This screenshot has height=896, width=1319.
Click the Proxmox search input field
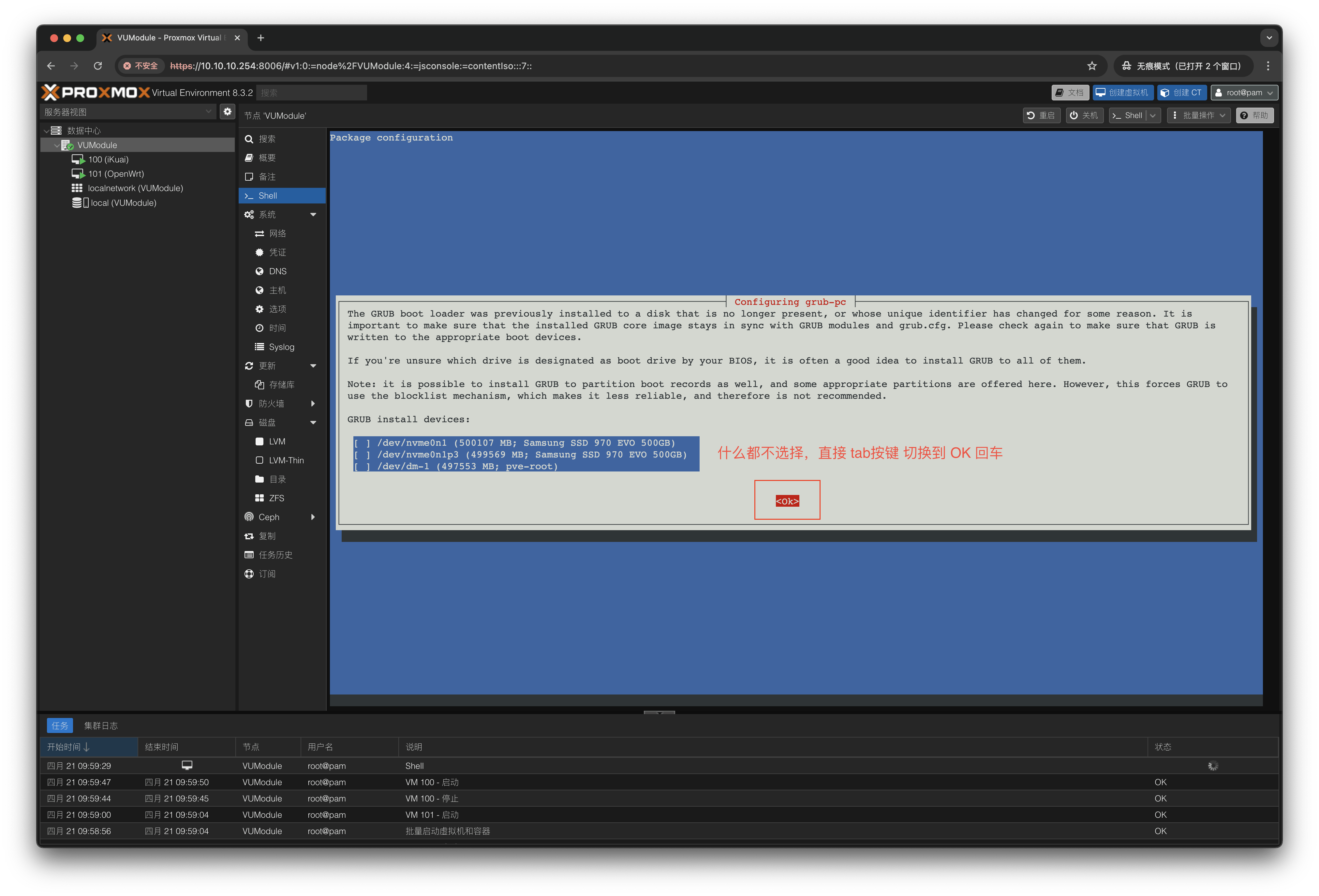[312, 93]
